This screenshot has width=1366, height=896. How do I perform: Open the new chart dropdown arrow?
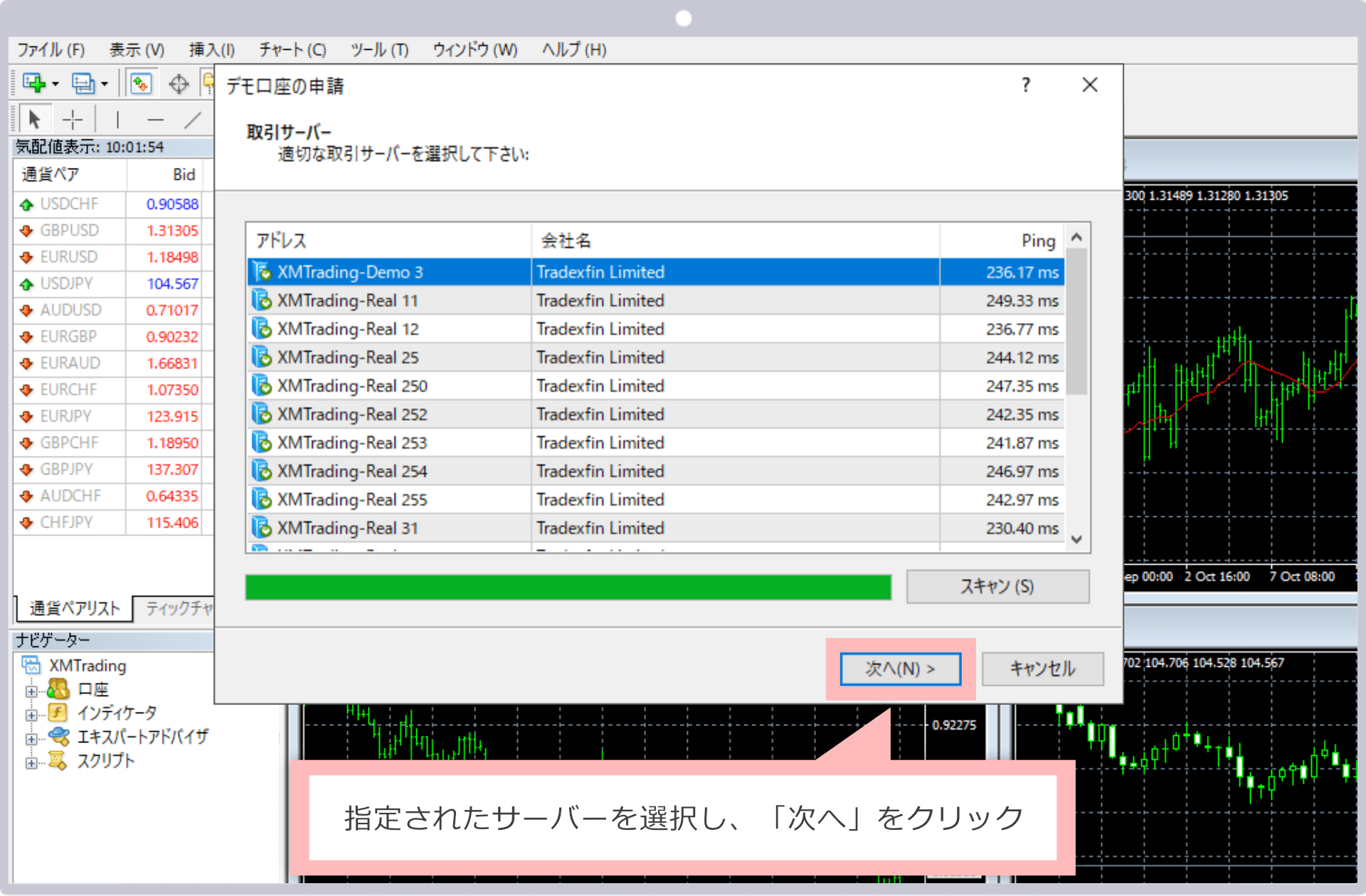(55, 85)
